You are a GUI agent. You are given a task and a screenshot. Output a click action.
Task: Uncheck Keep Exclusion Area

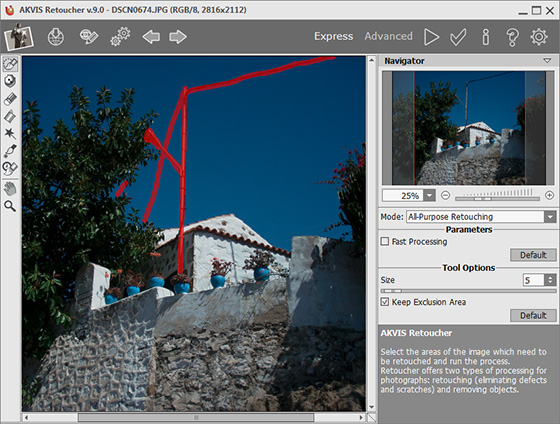point(385,302)
